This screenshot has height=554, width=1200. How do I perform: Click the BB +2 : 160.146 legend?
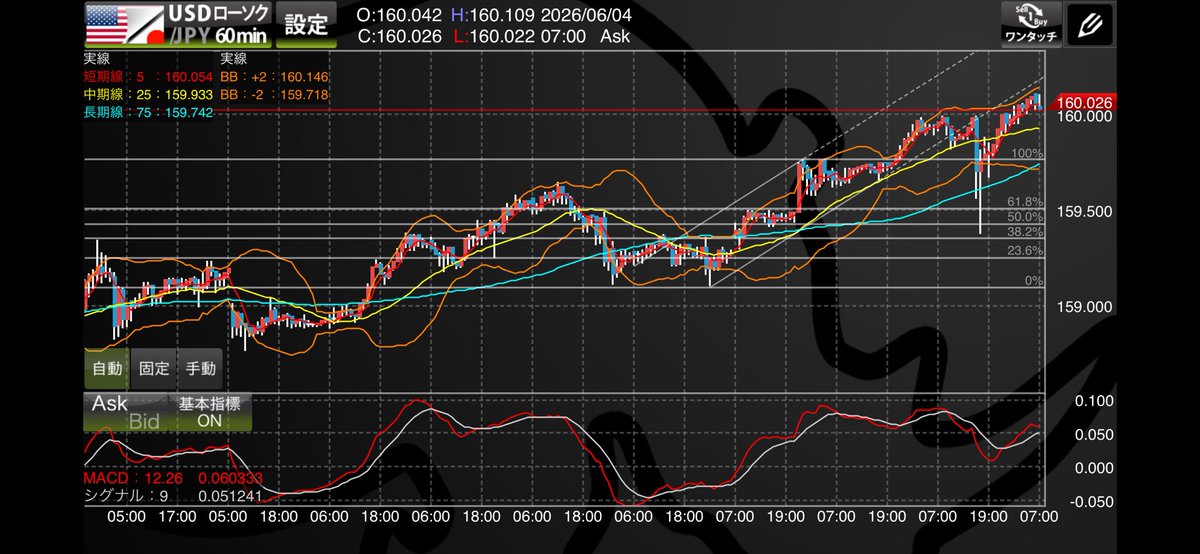point(275,76)
